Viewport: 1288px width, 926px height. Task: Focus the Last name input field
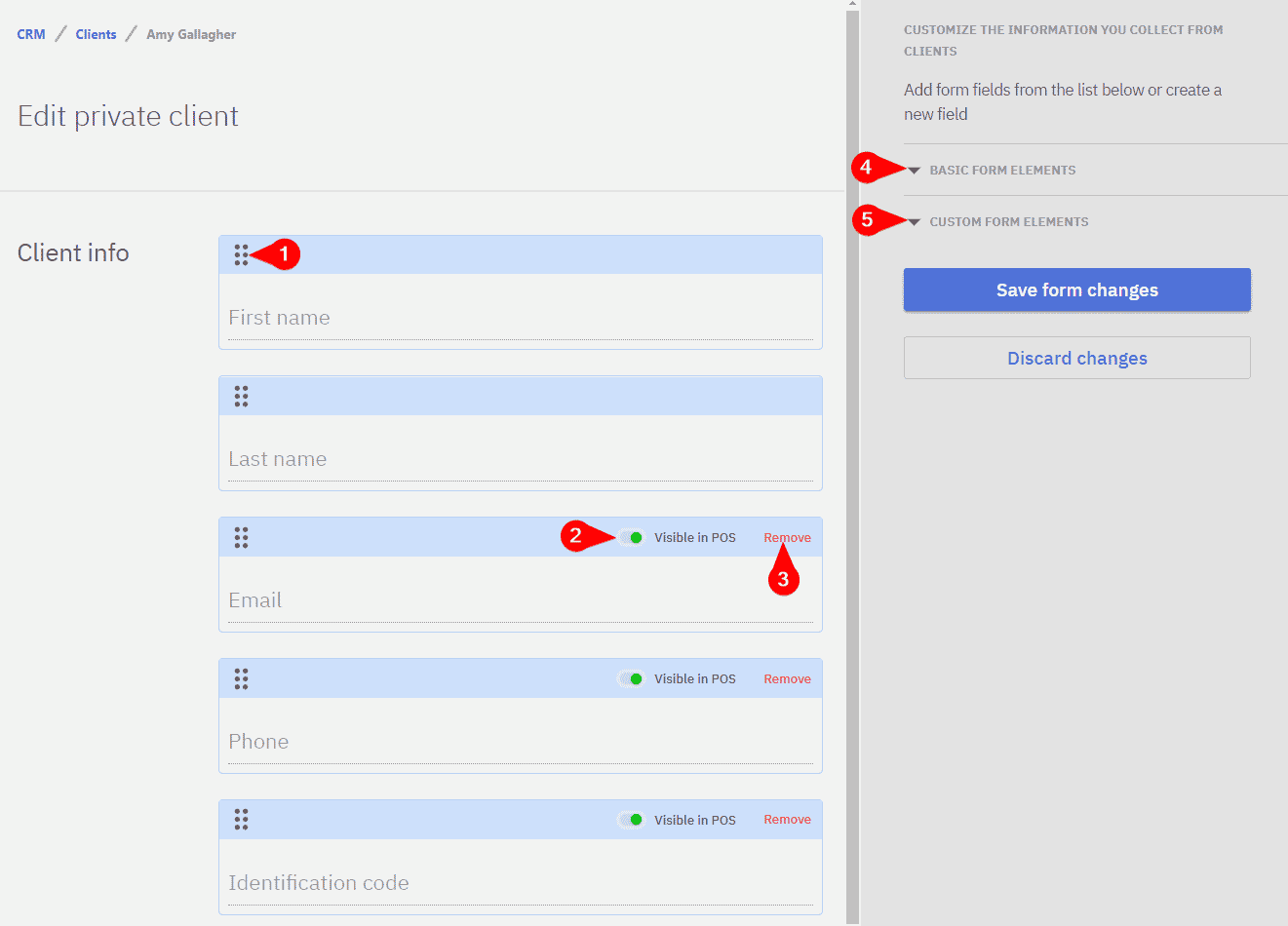pyautogui.click(x=520, y=460)
